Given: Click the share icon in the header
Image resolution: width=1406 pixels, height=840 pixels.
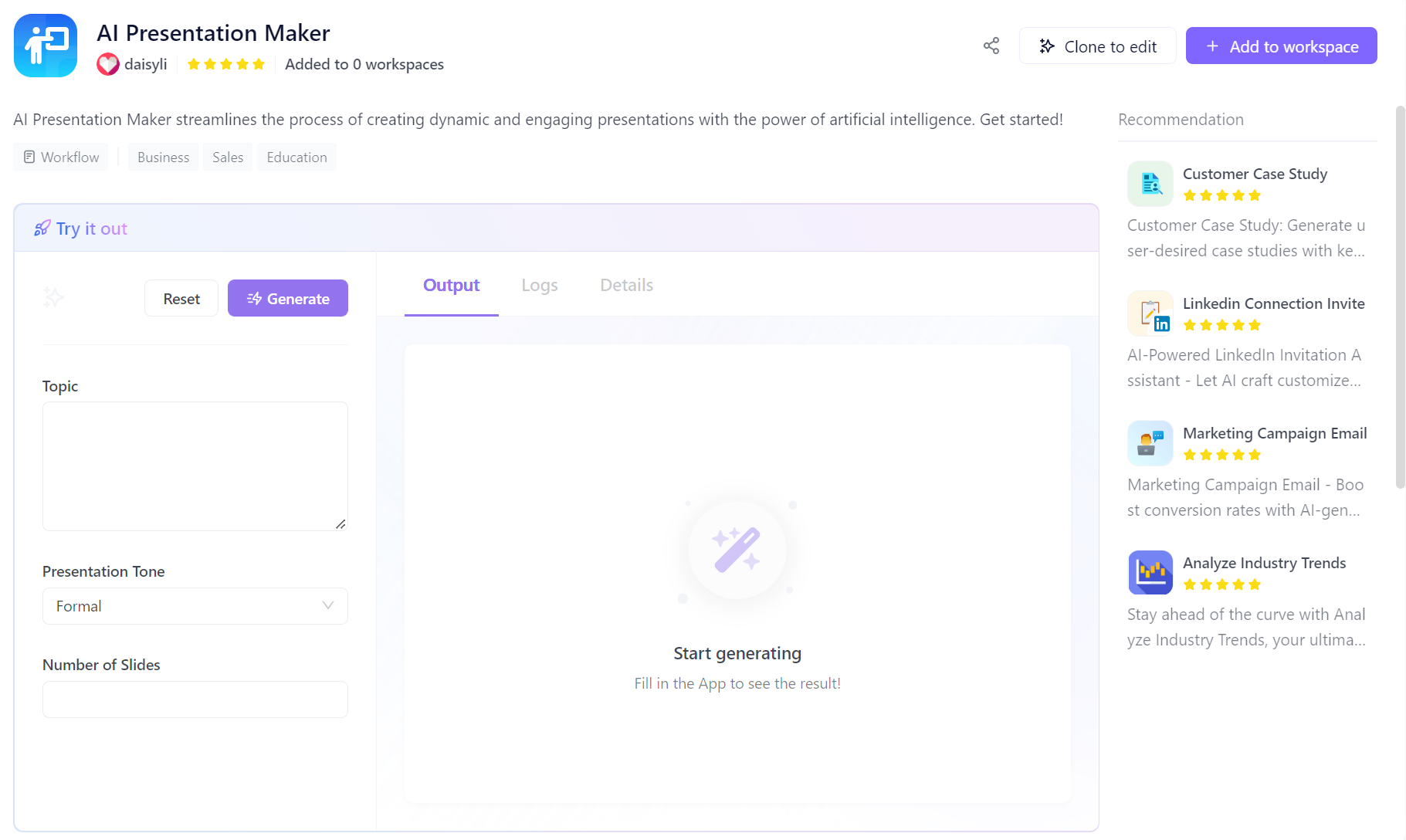Looking at the screenshot, I should (991, 46).
